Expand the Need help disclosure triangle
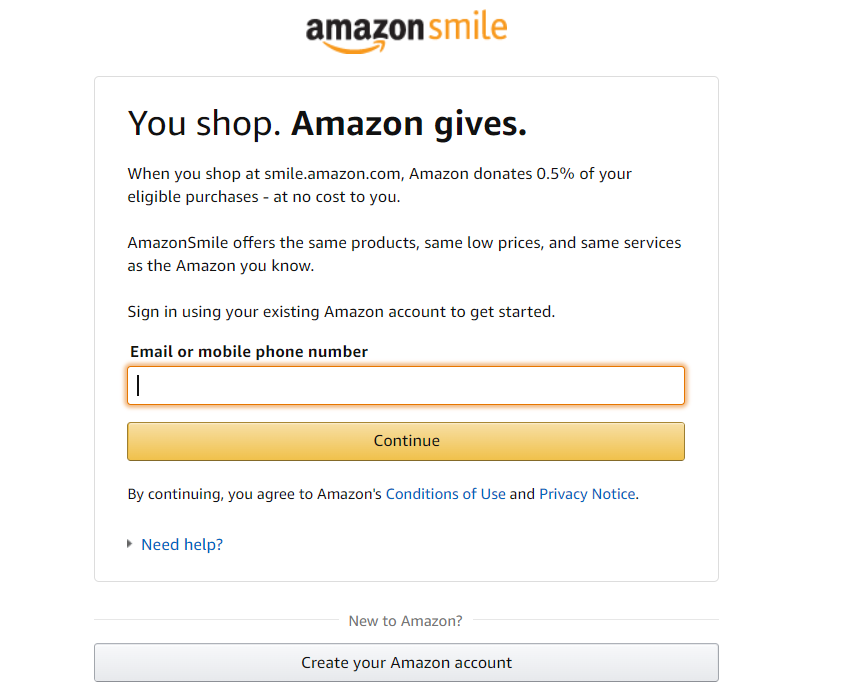The image size is (852, 697). click(130, 544)
